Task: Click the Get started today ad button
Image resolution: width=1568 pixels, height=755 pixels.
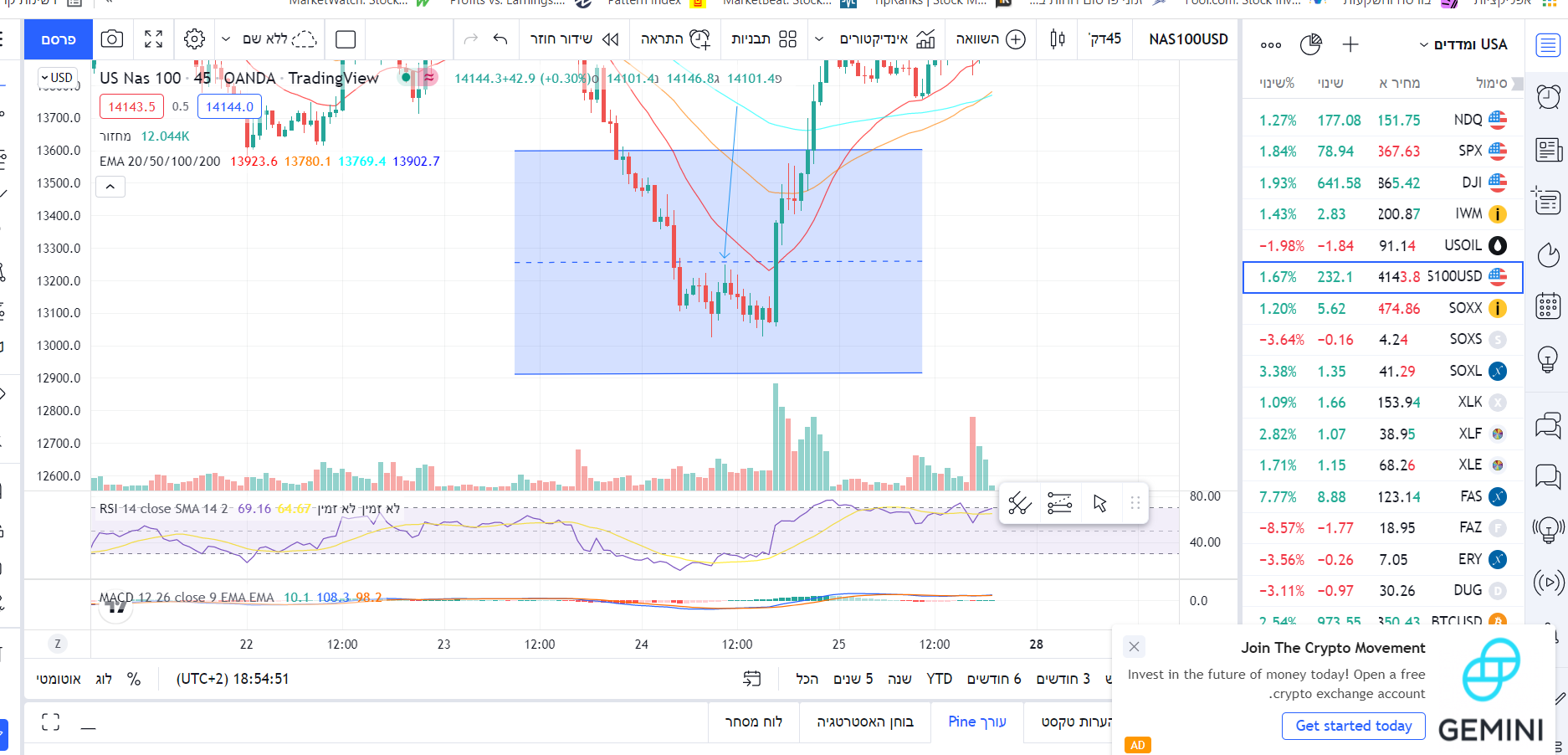Action: point(1353,726)
